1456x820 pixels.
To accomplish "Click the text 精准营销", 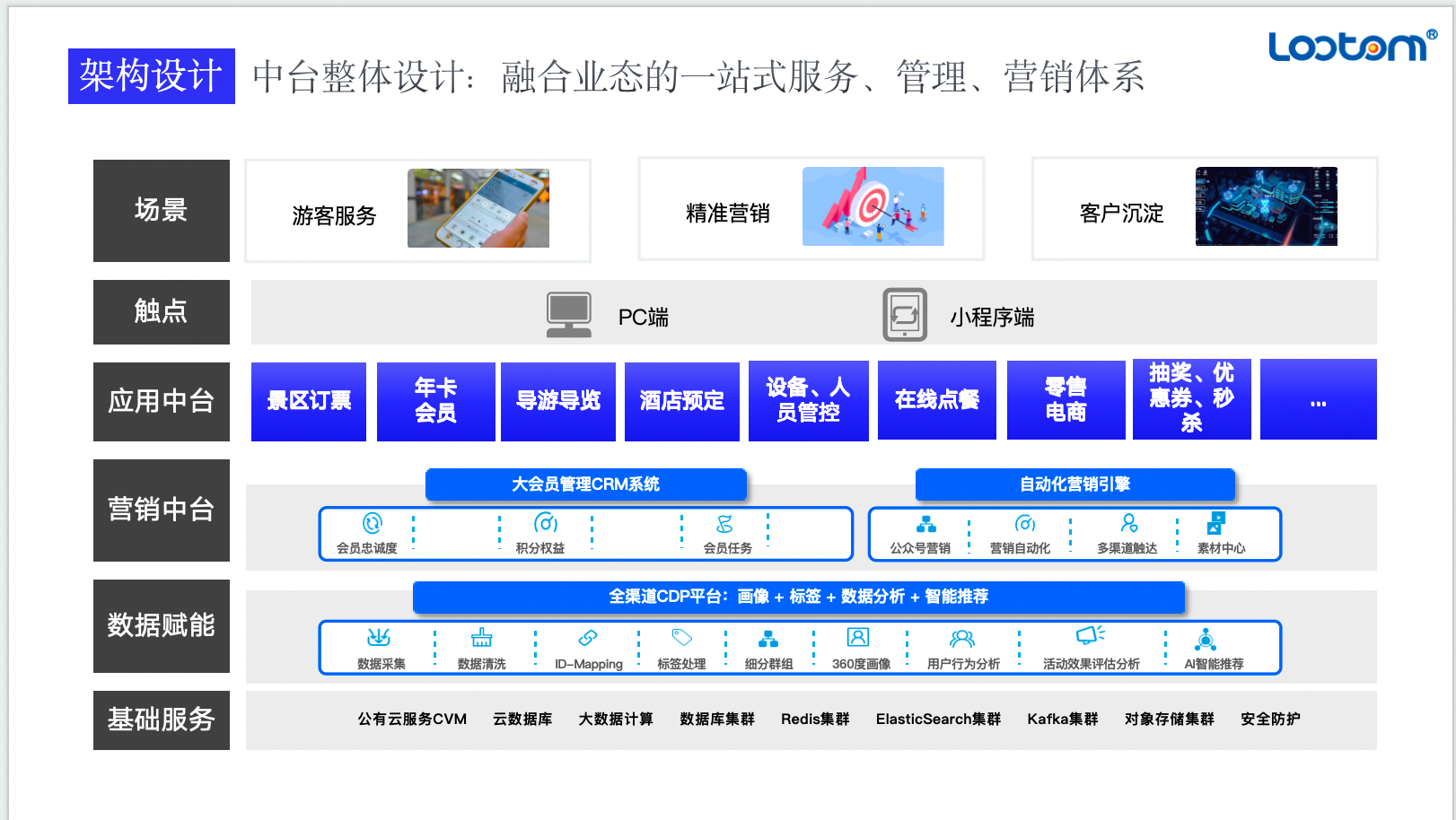I will (x=728, y=214).
